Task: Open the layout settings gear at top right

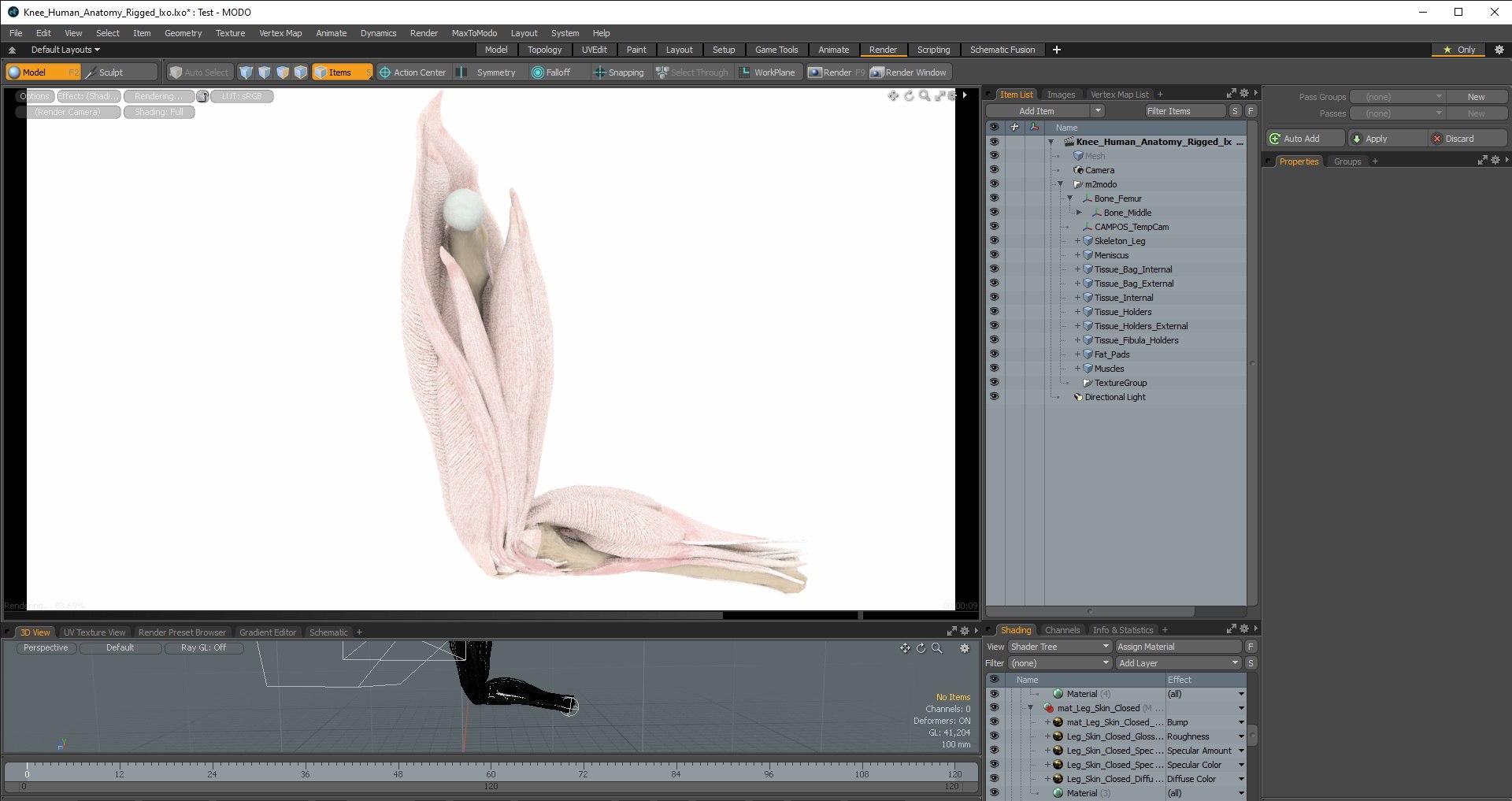Action: click(1499, 50)
